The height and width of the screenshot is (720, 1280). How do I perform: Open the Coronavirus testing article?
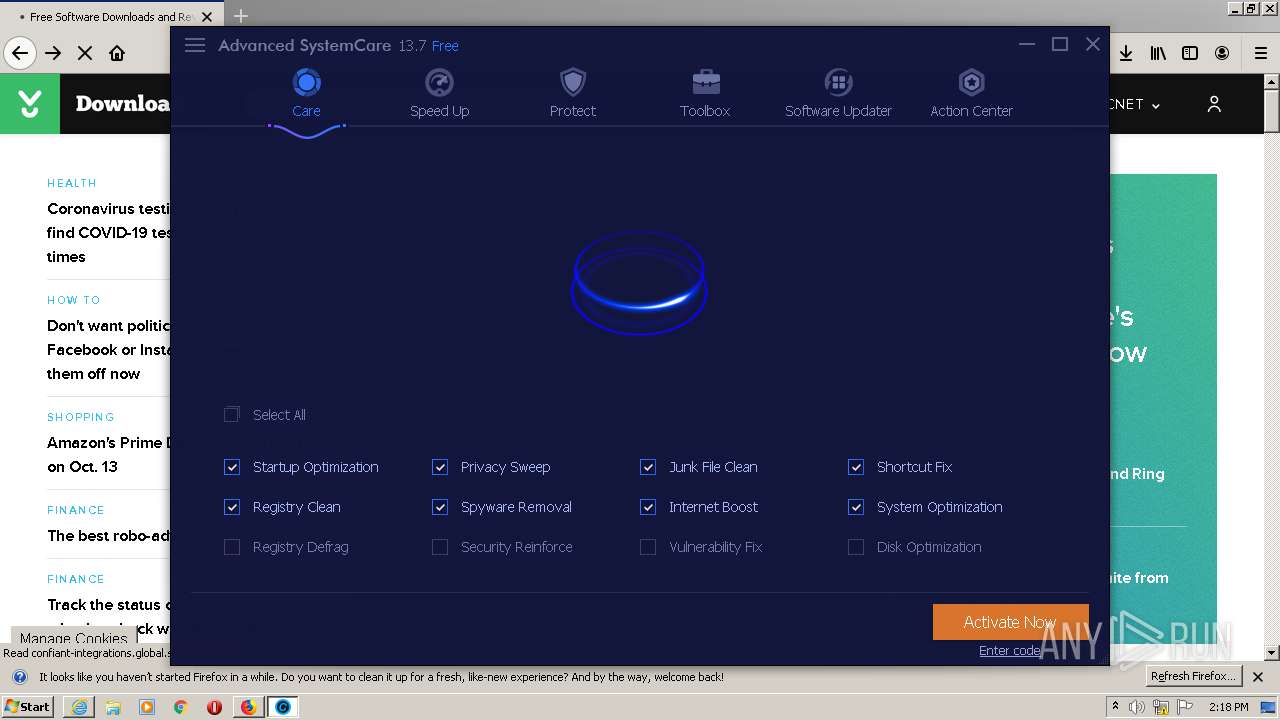(108, 233)
